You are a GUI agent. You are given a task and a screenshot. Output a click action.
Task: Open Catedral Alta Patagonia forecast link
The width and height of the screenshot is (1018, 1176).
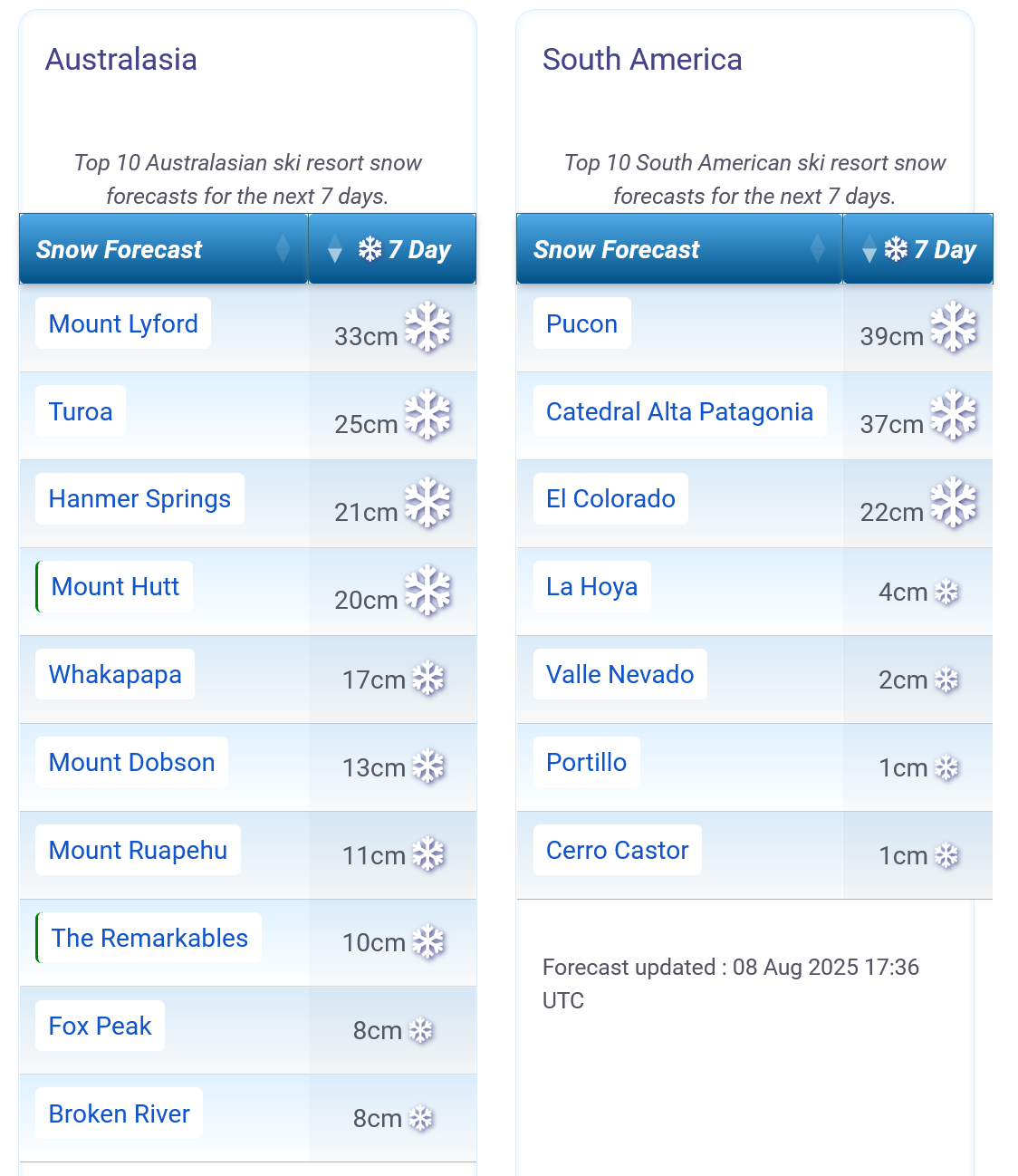(x=679, y=411)
